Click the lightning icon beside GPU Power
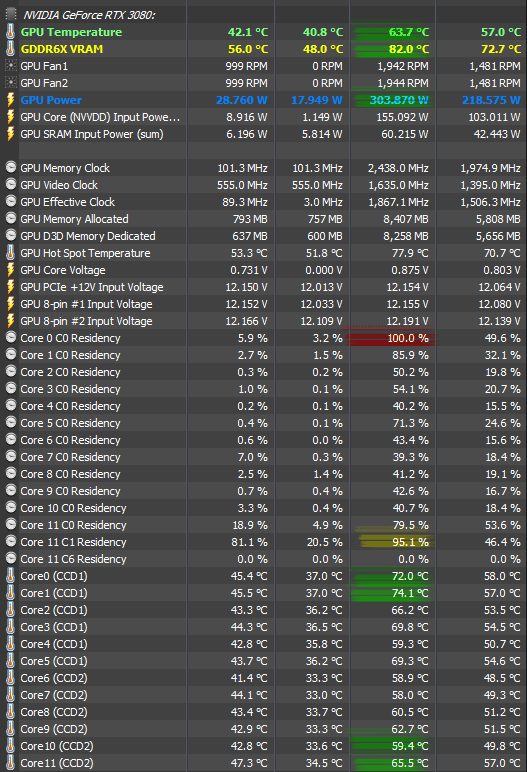The width and height of the screenshot is (527, 772). click(x=10, y=100)
